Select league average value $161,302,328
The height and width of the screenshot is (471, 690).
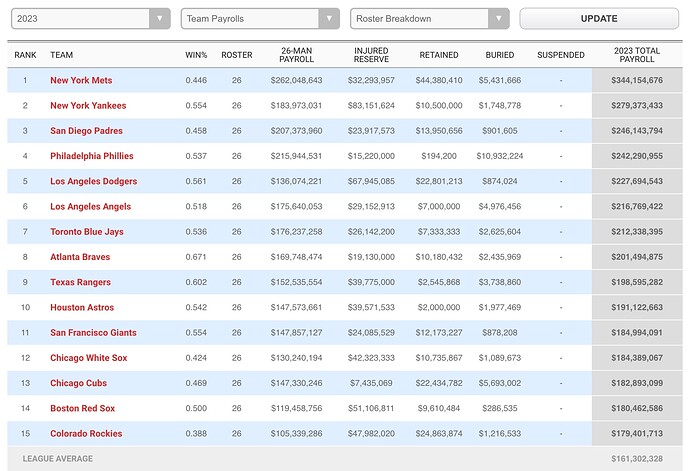tap(637, 459)
